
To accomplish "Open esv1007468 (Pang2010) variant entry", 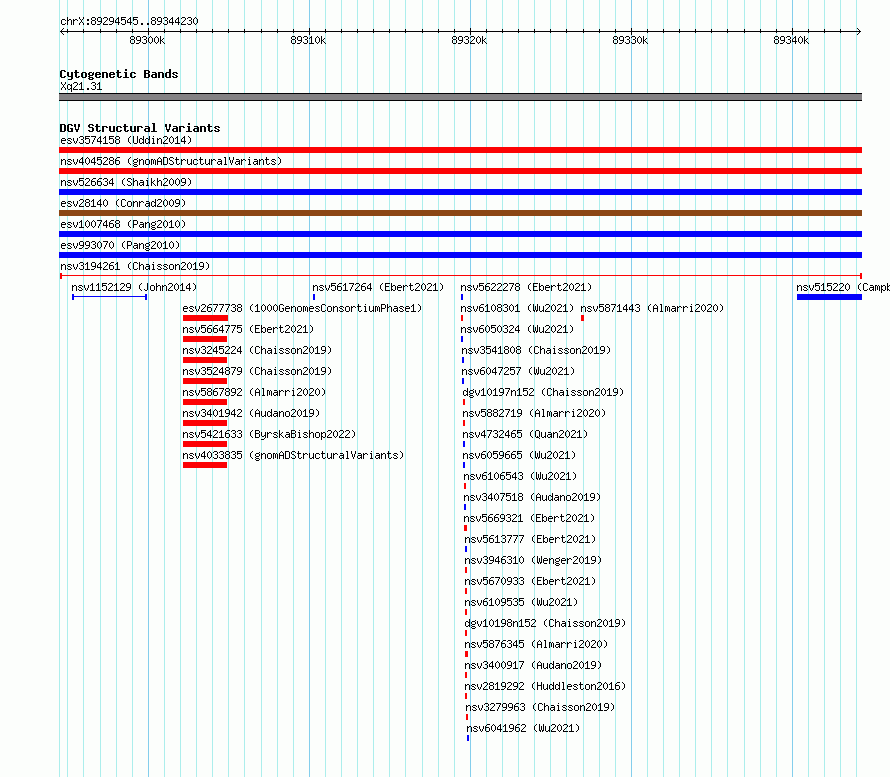I will pyautogui.click(x=123, y=224).
